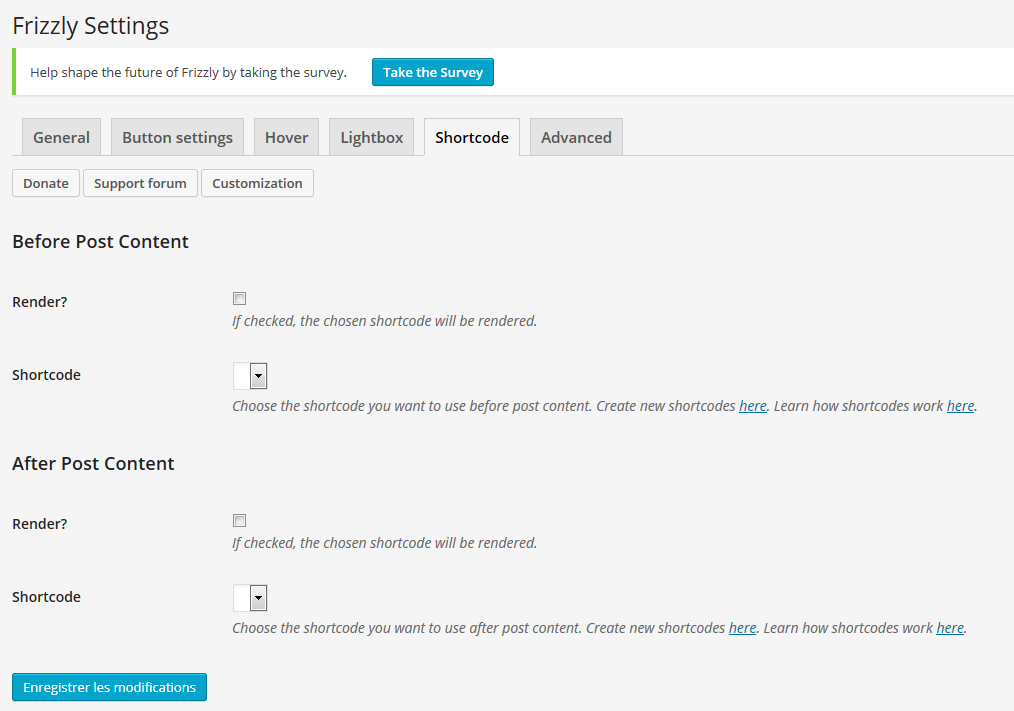Image resolution: width=1014 pixels, height=711 pixels.
Task: Click 'here' link on how shortcodes work, after post
Action: point(950,628)
